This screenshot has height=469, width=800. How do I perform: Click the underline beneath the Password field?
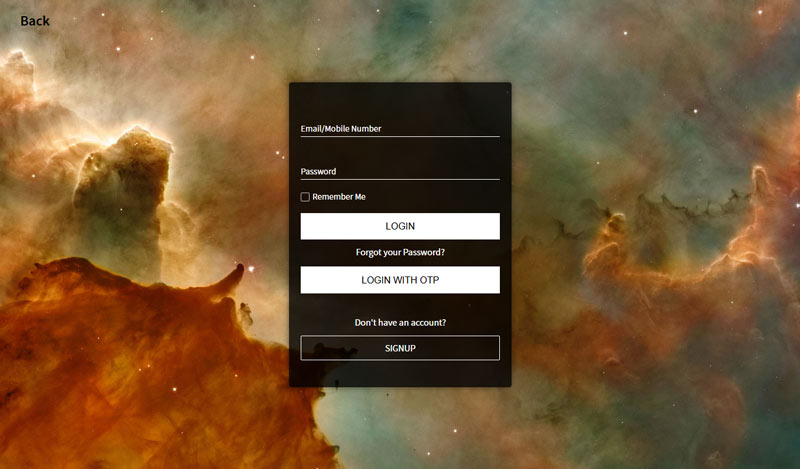click(400, 179)
